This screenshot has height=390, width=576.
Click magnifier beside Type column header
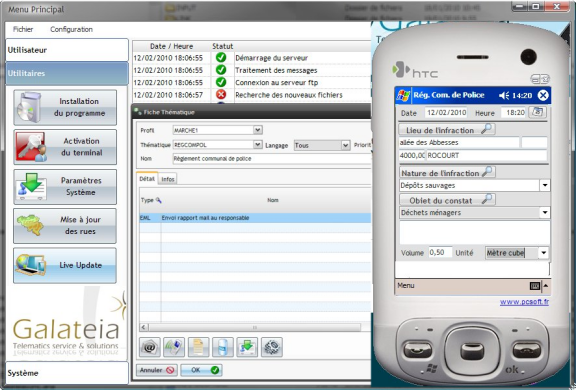click(158, 200)
